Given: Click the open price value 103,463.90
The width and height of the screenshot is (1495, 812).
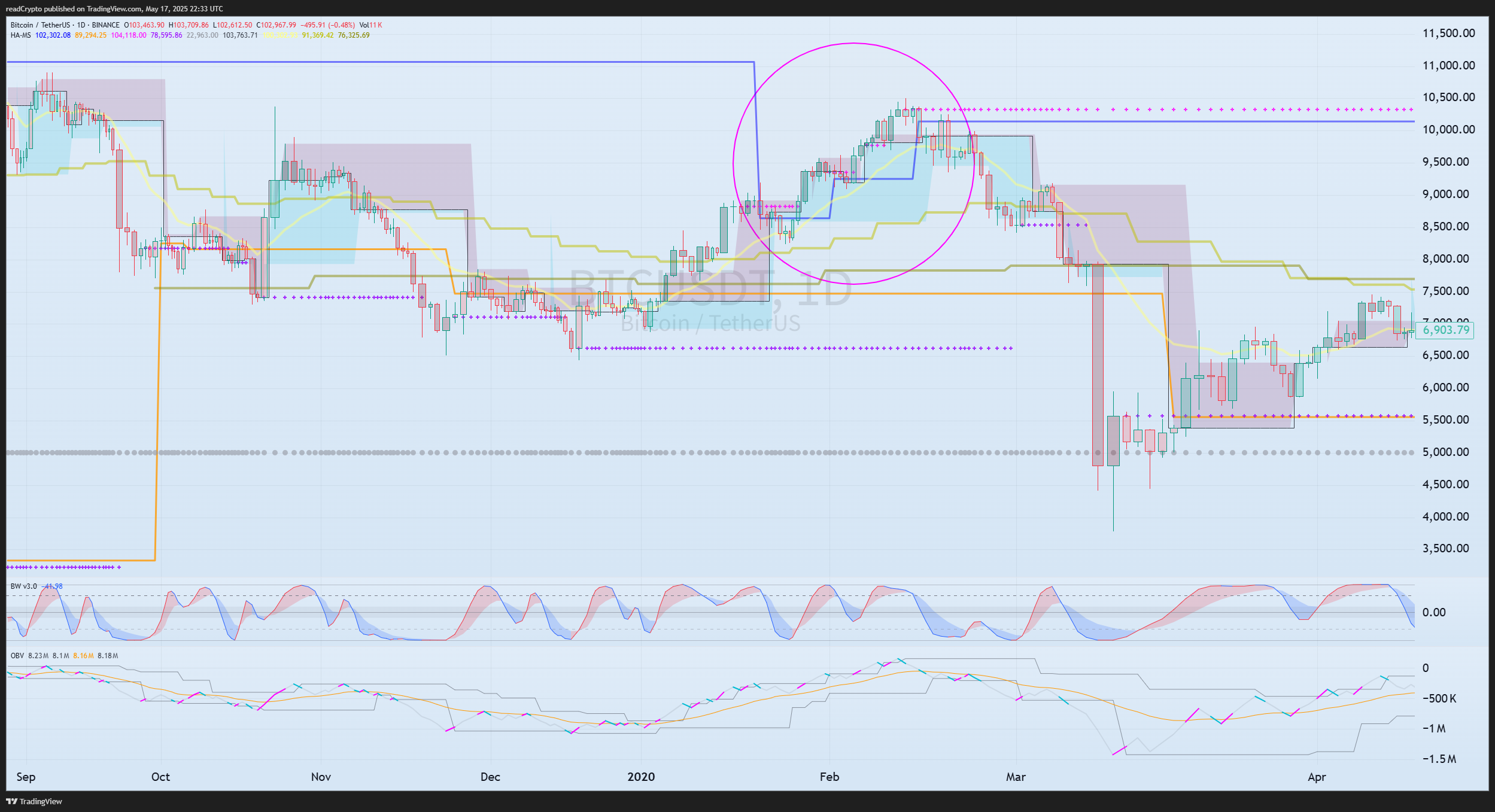Looking at the screenshot, I should tap(146, 25).
